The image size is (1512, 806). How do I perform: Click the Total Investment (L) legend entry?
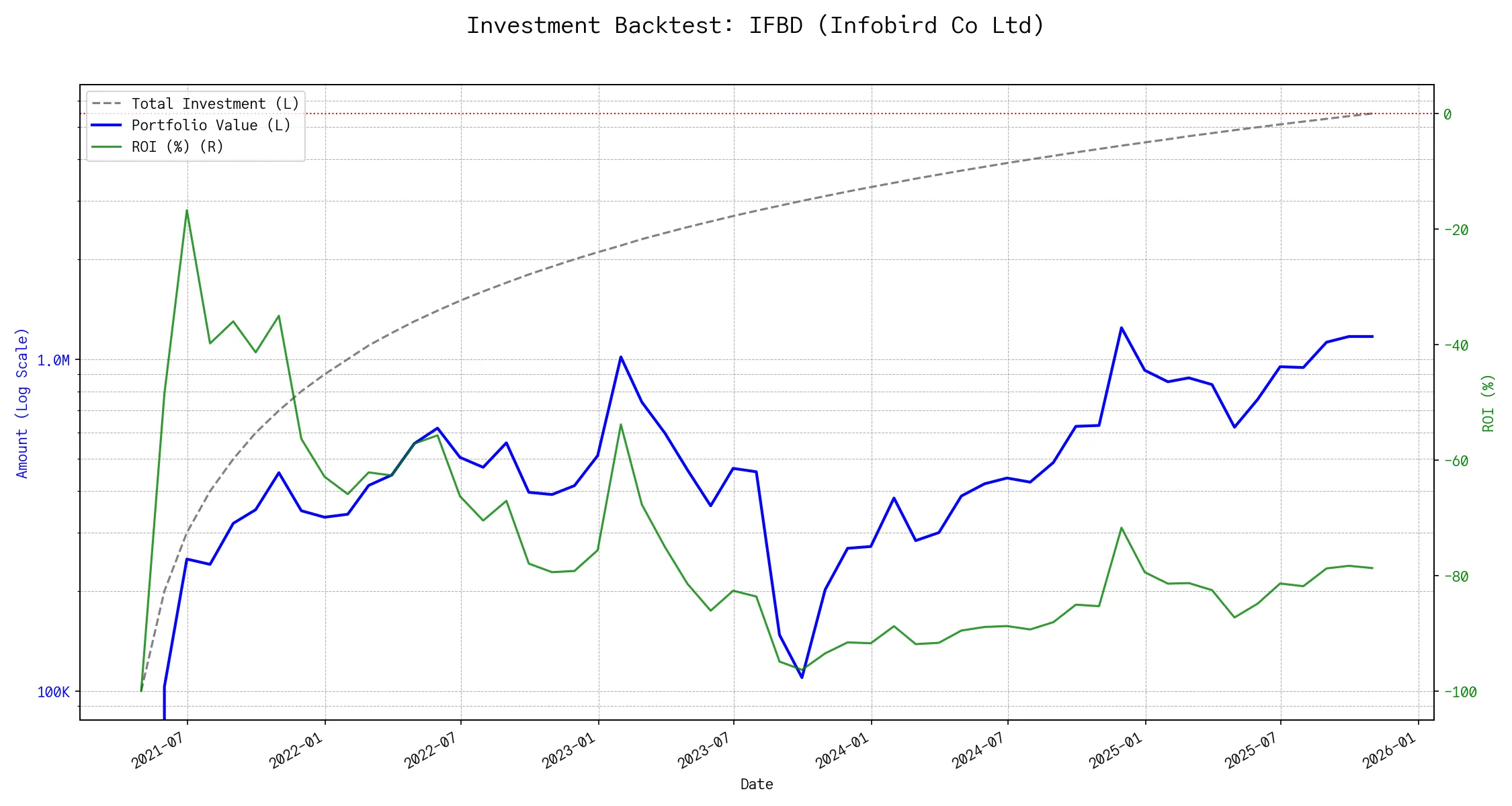[215, 104]
